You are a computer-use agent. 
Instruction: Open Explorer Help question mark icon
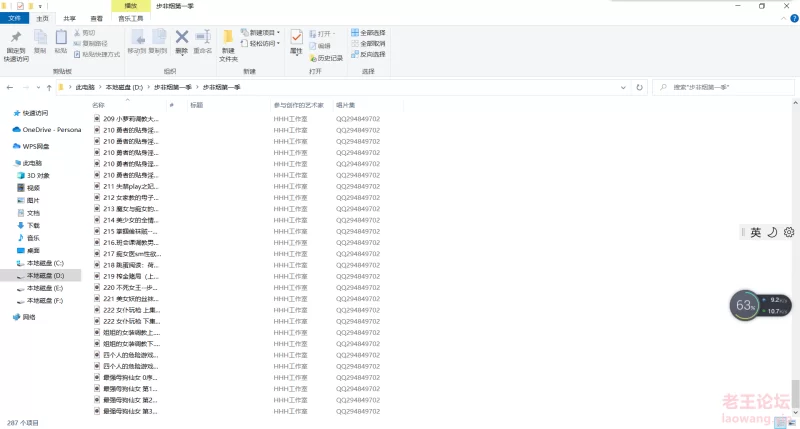[x=794, y=18]
